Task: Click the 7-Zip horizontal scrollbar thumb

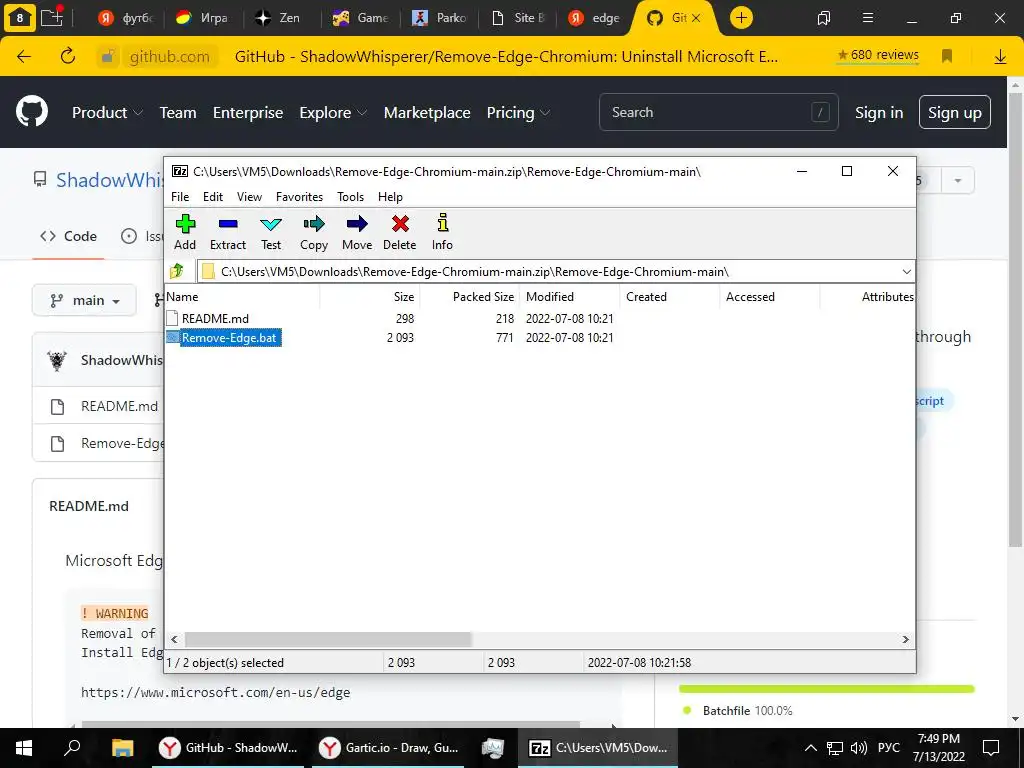Action: (x=328, y=639)
